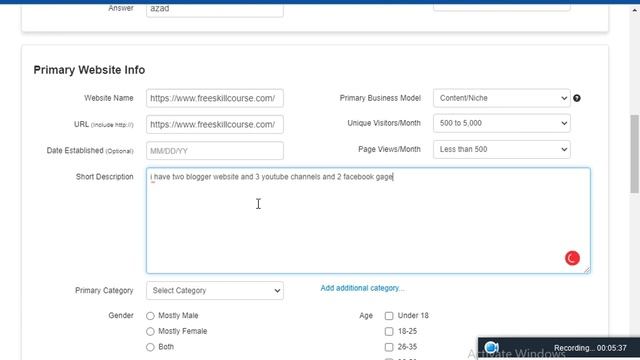The width and height of the screenshot is (640, 360).
Task: Click inside the Short Description textarea
Action: point(368,220)
